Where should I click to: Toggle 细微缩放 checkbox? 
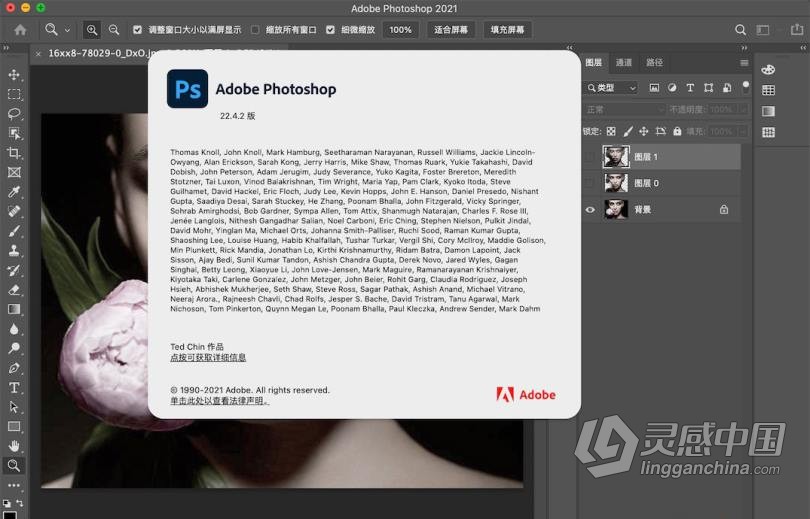point(330,30)
